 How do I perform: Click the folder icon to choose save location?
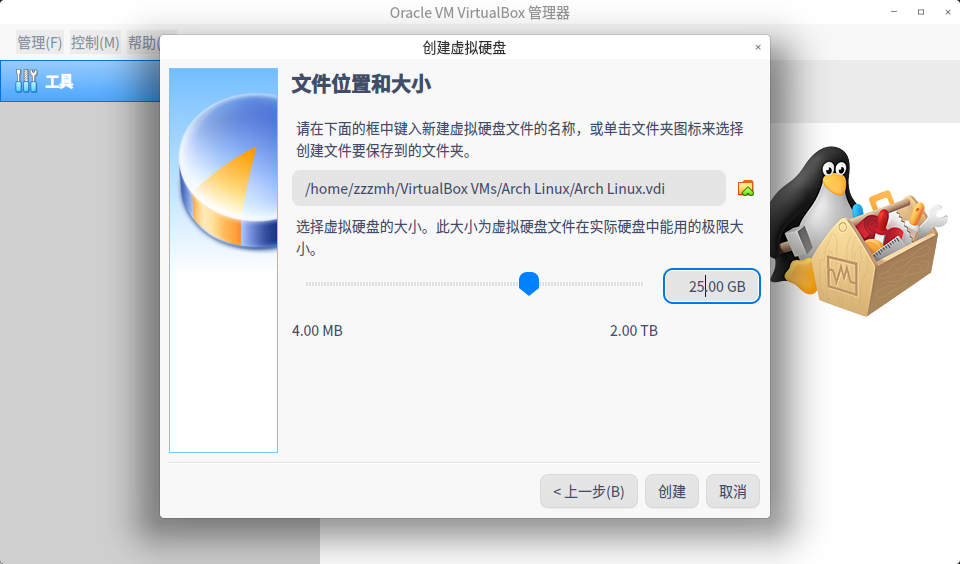point(746,189)
